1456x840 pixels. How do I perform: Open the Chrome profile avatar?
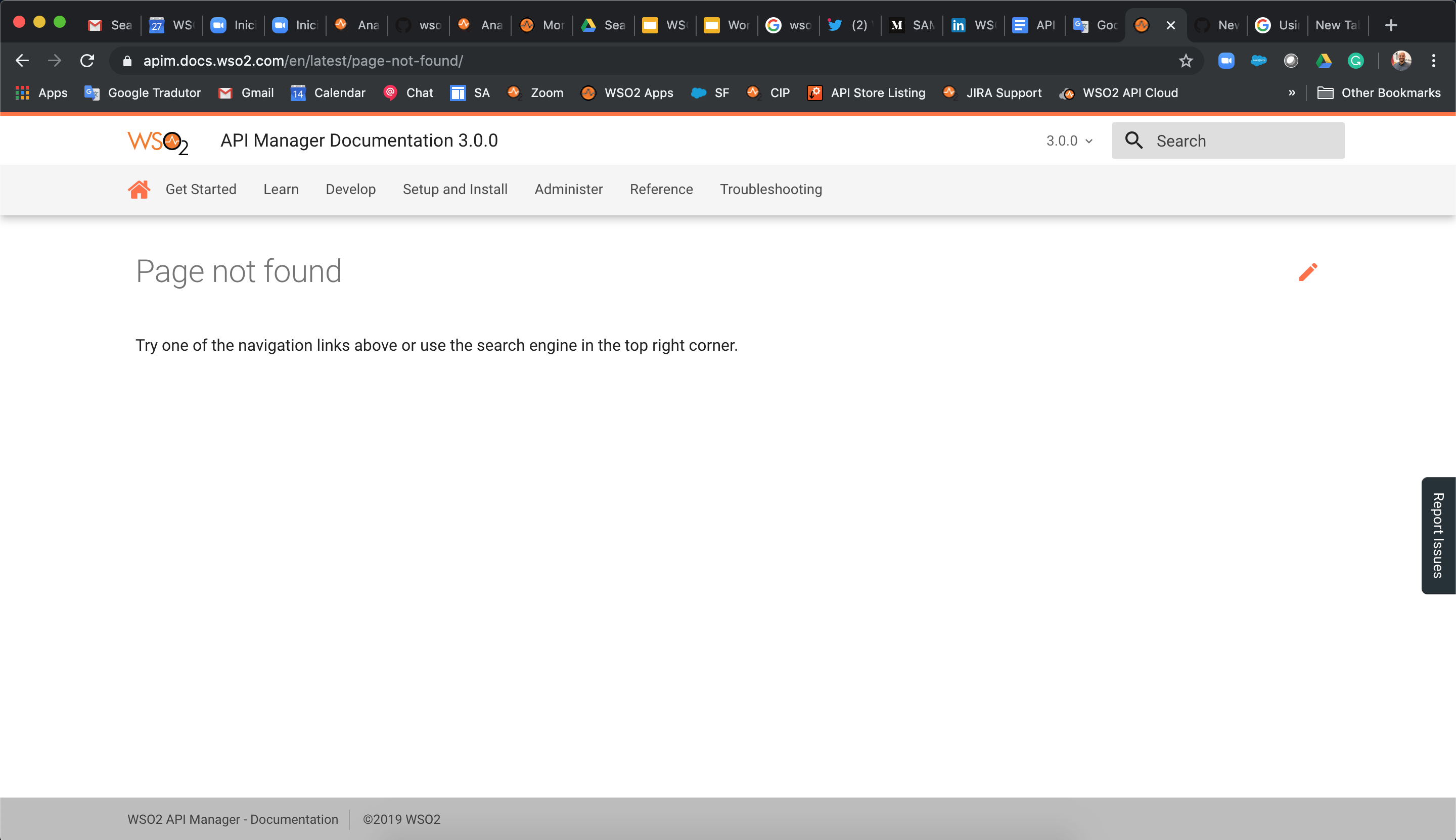tap(1401, 61)
